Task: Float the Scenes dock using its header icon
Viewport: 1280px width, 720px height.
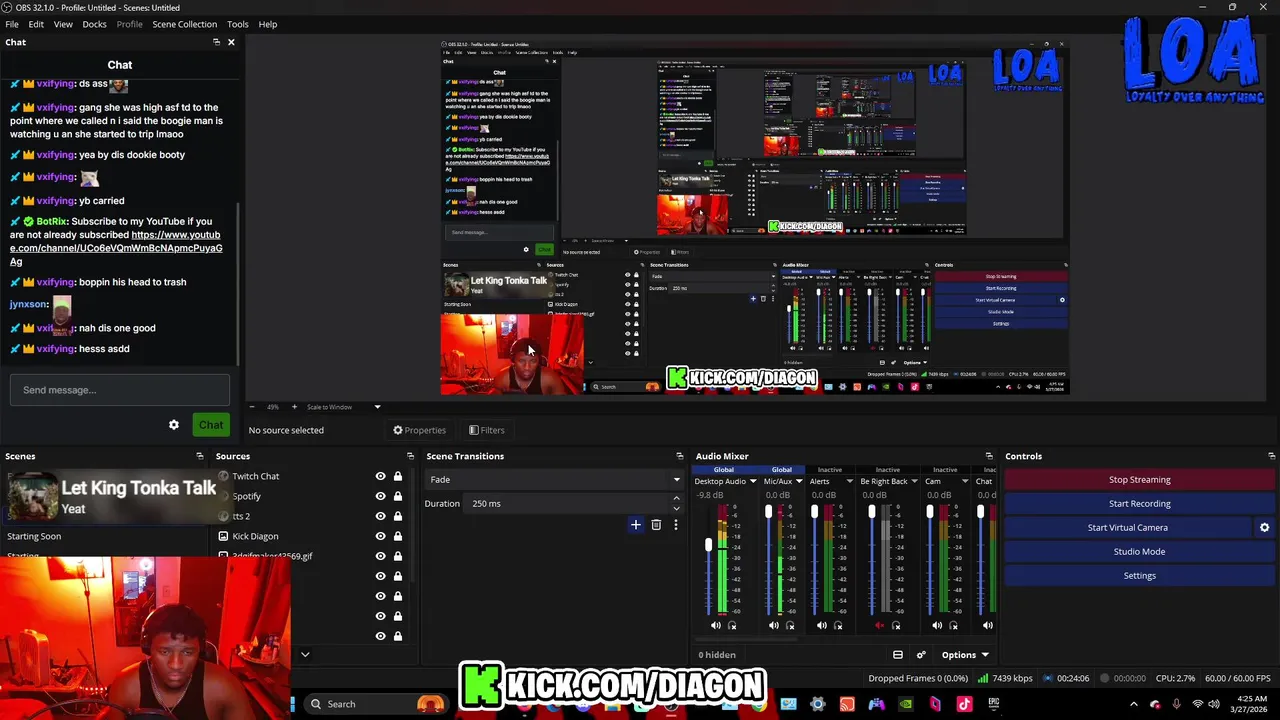Action: (x=200, y=456)
